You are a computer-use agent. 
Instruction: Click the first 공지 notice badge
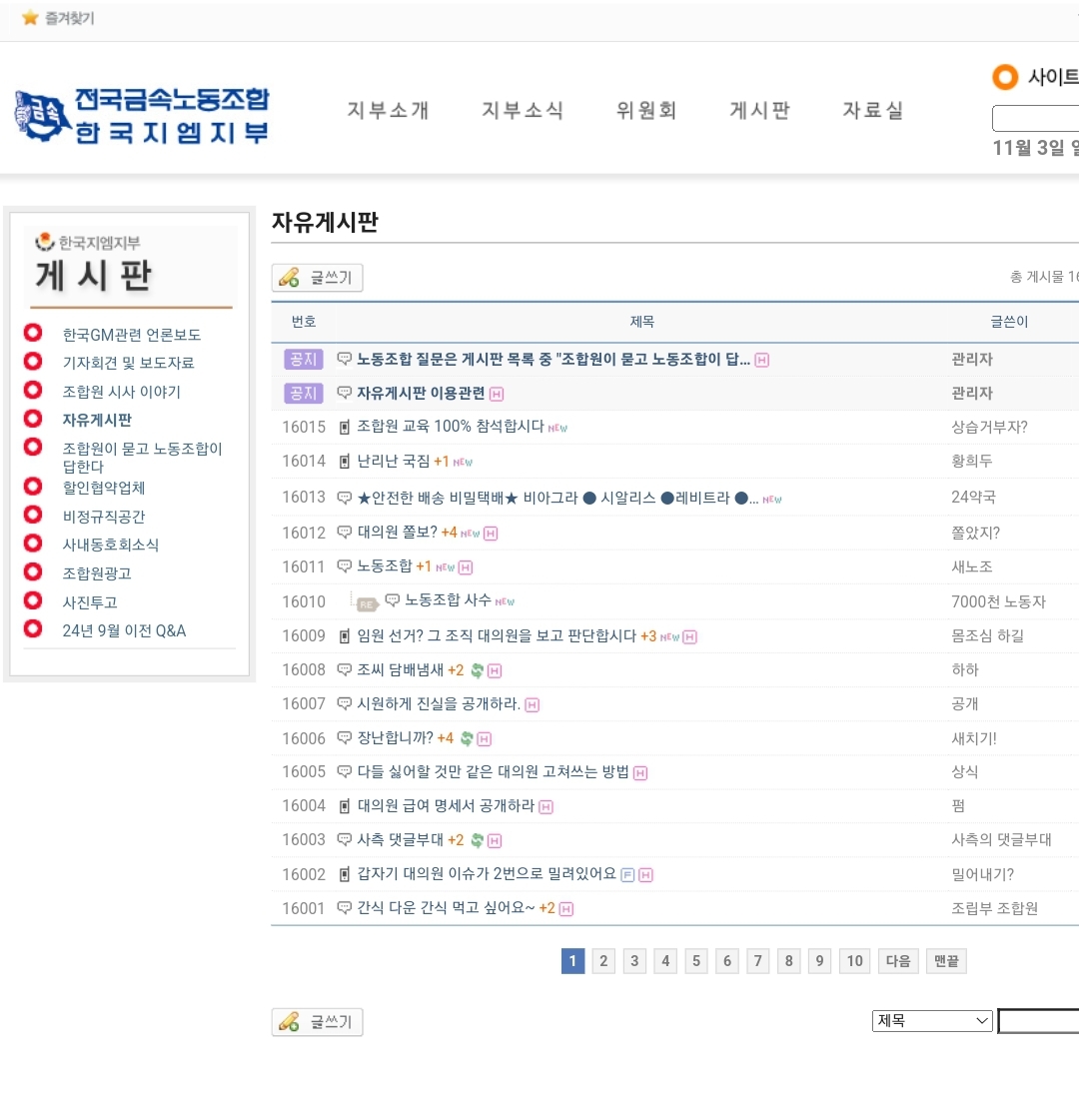point(302,360)
